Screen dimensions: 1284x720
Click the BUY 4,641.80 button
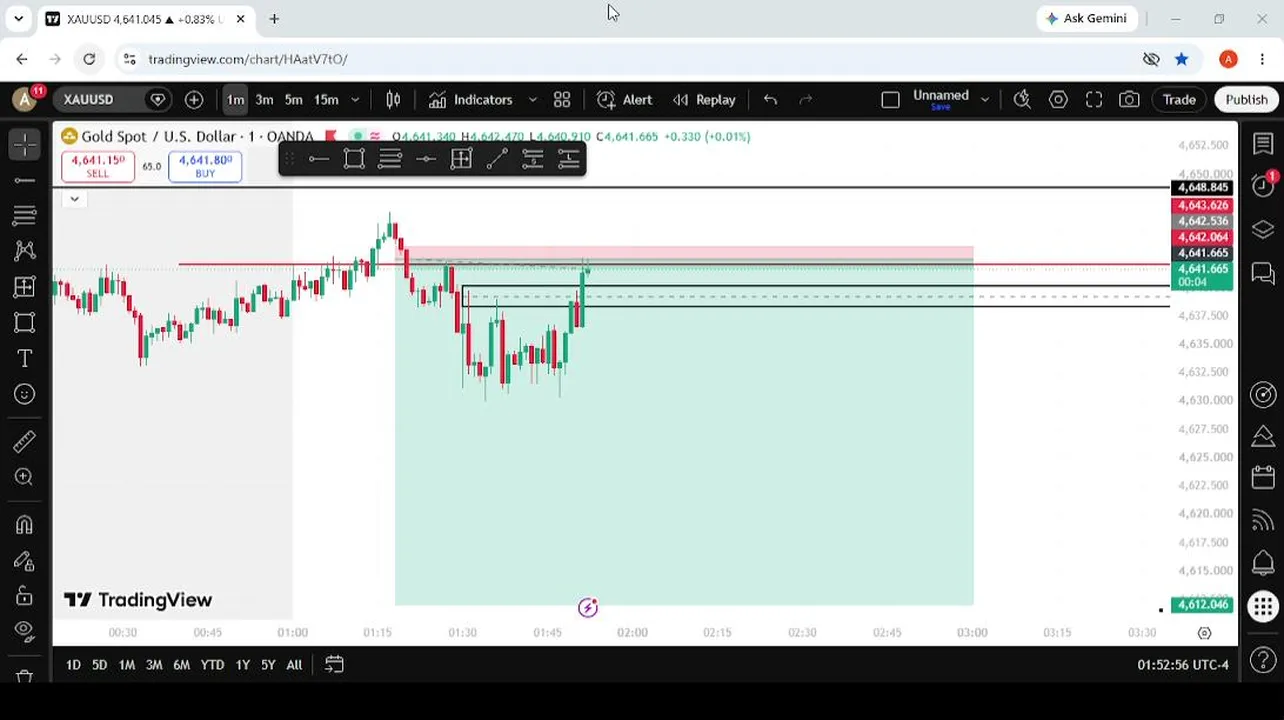point(205,166)
